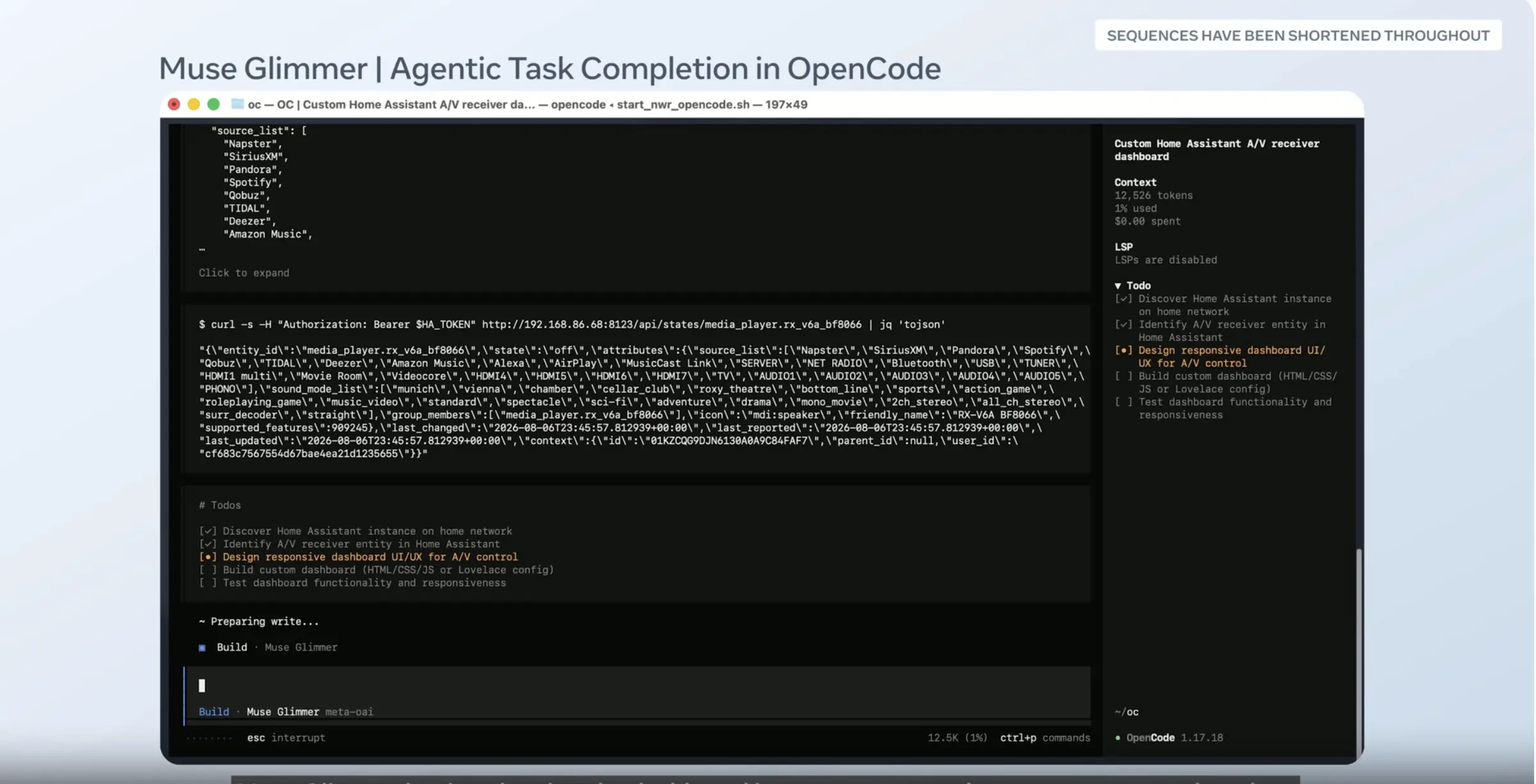Click the '~/oc' working directory label

click(x=1126, y=712)
